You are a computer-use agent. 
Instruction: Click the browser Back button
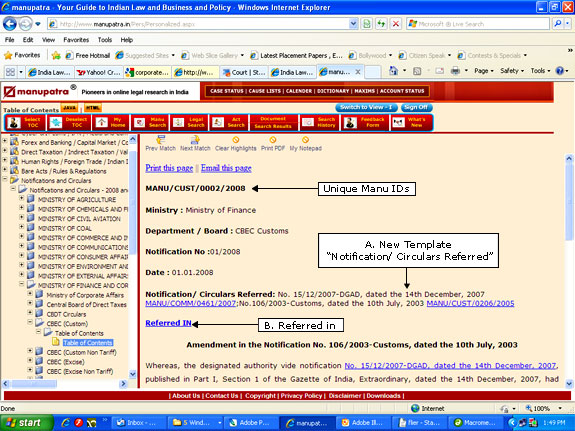coord(10,24)
